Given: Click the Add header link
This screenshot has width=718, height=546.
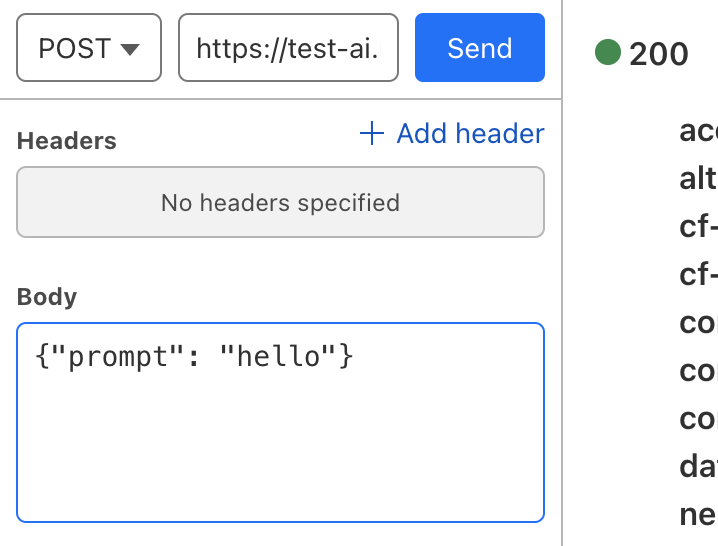Looking at the screenshot, I should point(470,134).
